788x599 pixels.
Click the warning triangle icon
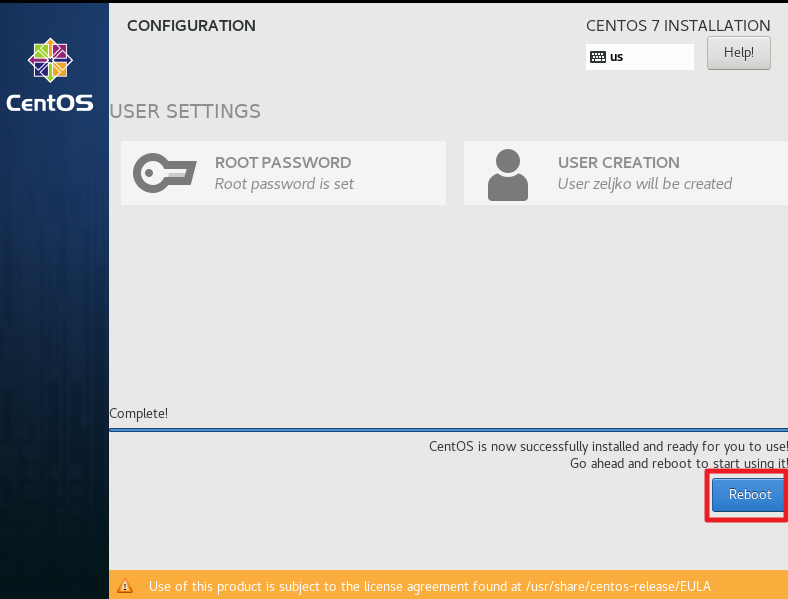click(x=125, y=586)
